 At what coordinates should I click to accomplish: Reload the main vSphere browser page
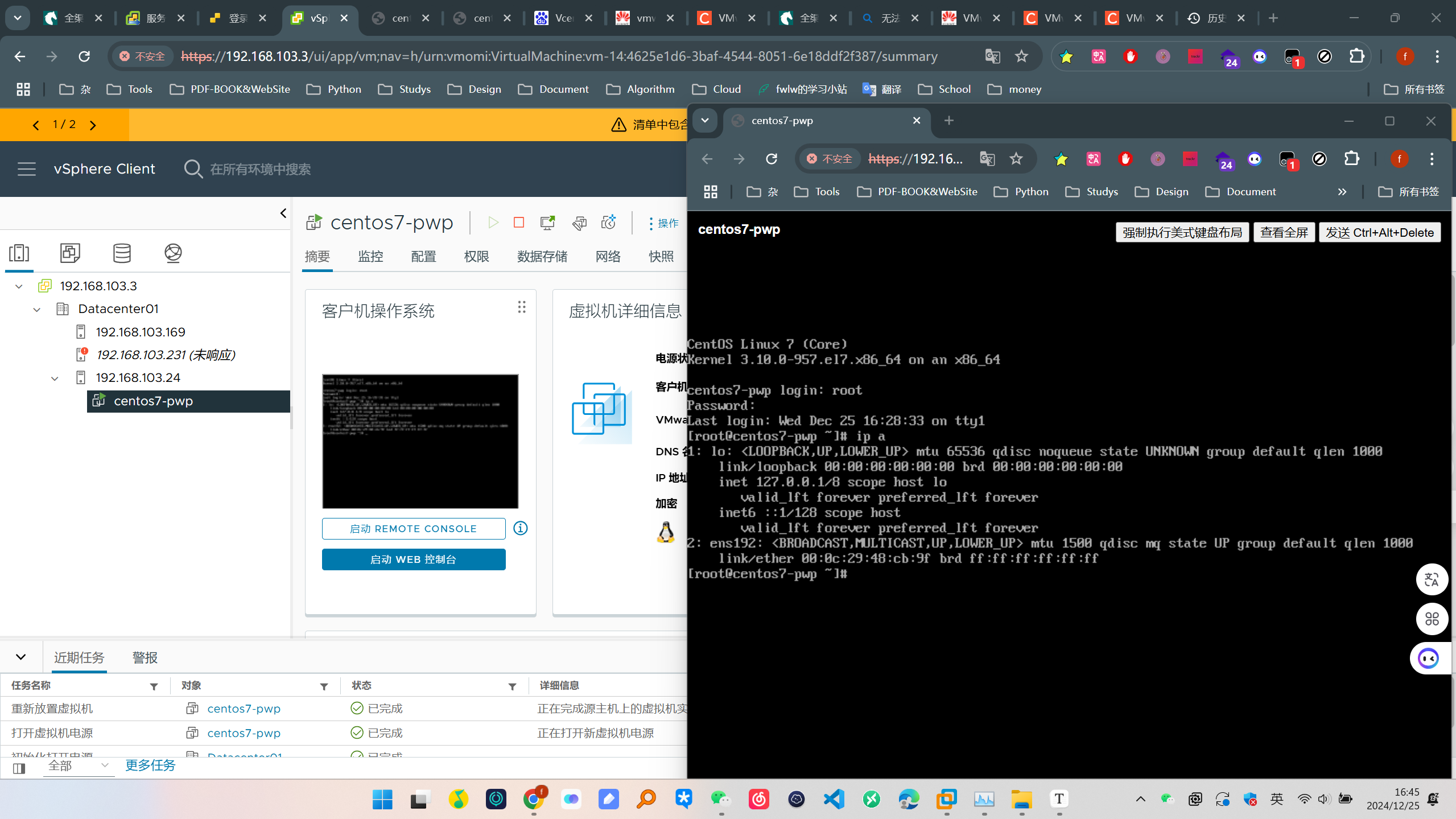(x=84, y=56)
